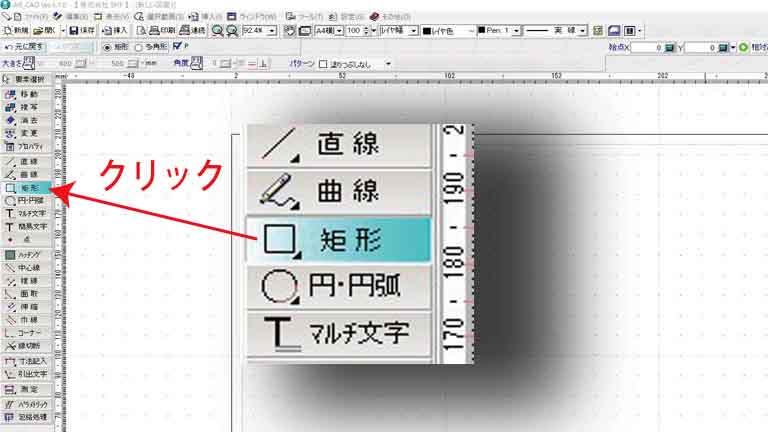Click the 元に戻す undo button
This screenshot has width=768, height=432.
24,47
